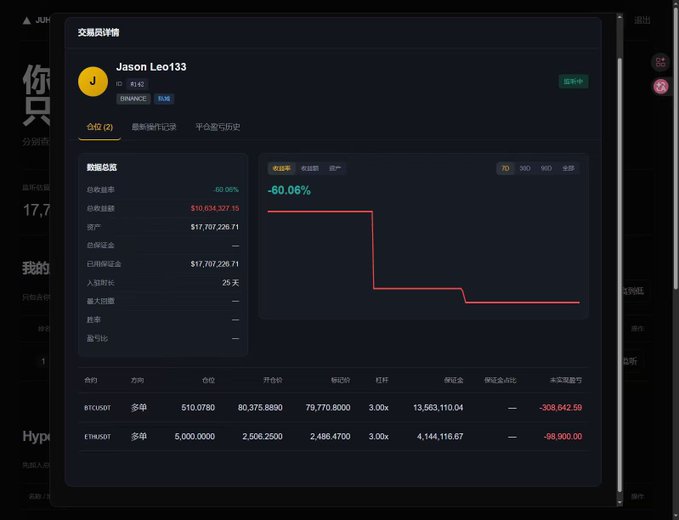
Task: Click the 数据总览 panel heading
Action: (102, 168)
